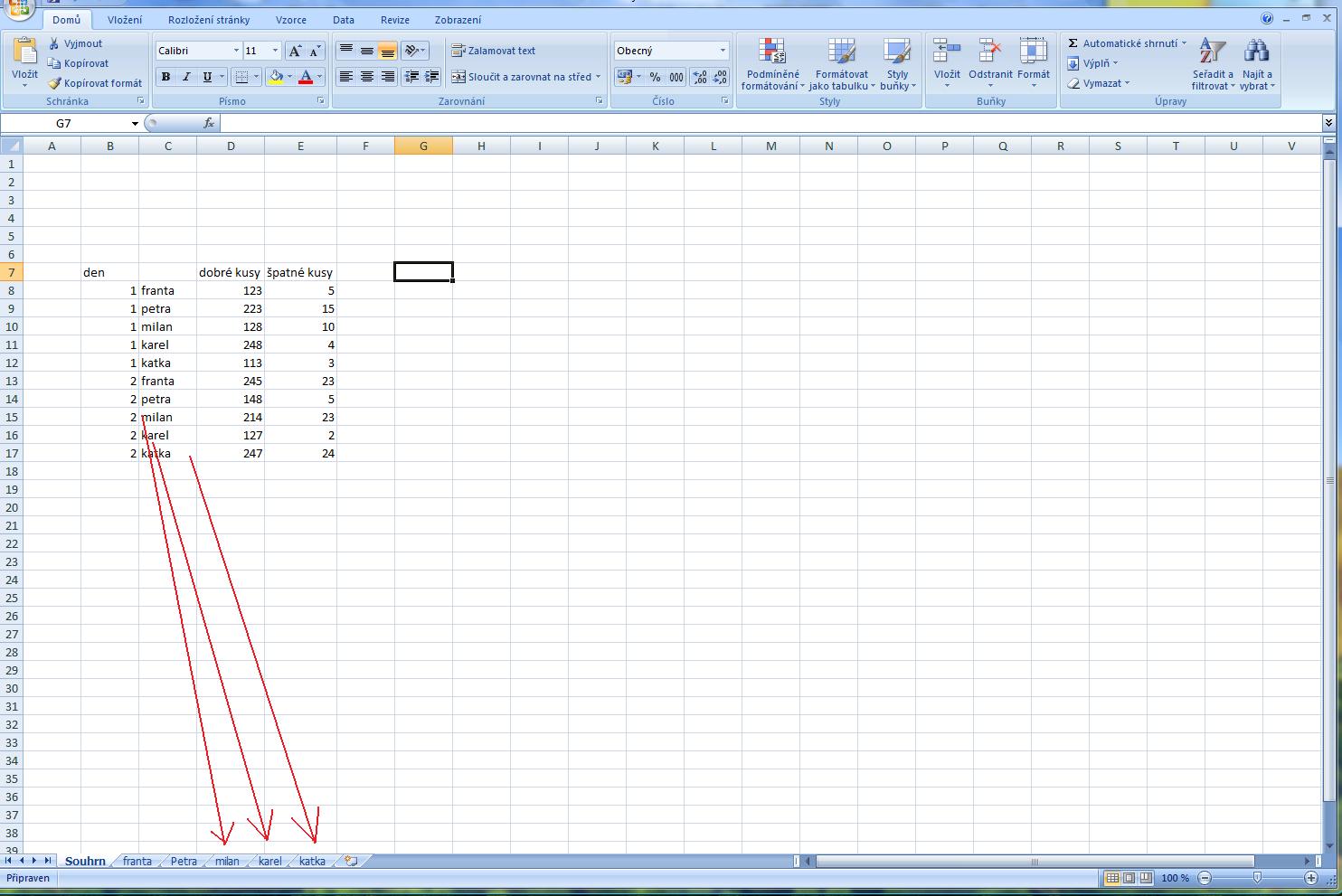Click the insert function fx button
This screenshot has height=896, width=1342.
[209, 123]
